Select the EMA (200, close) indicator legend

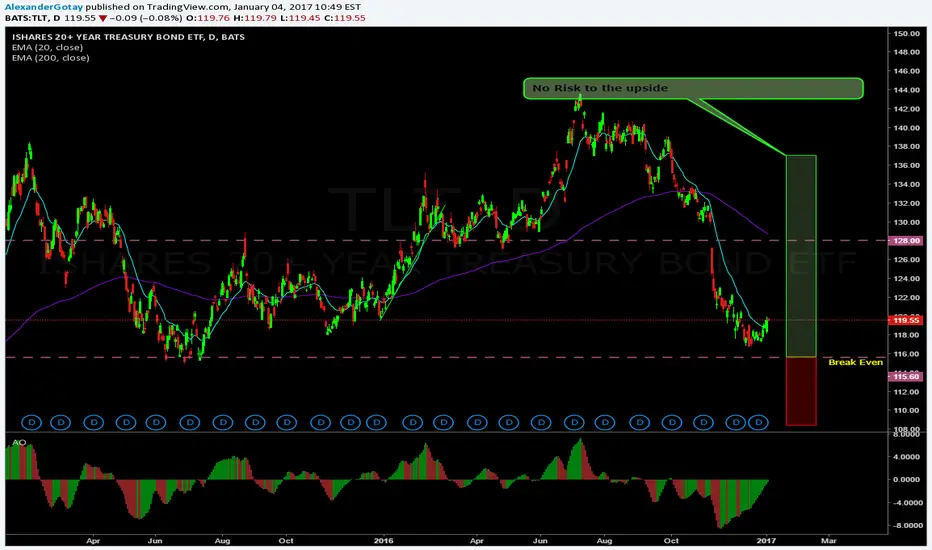tap(51, 58)
